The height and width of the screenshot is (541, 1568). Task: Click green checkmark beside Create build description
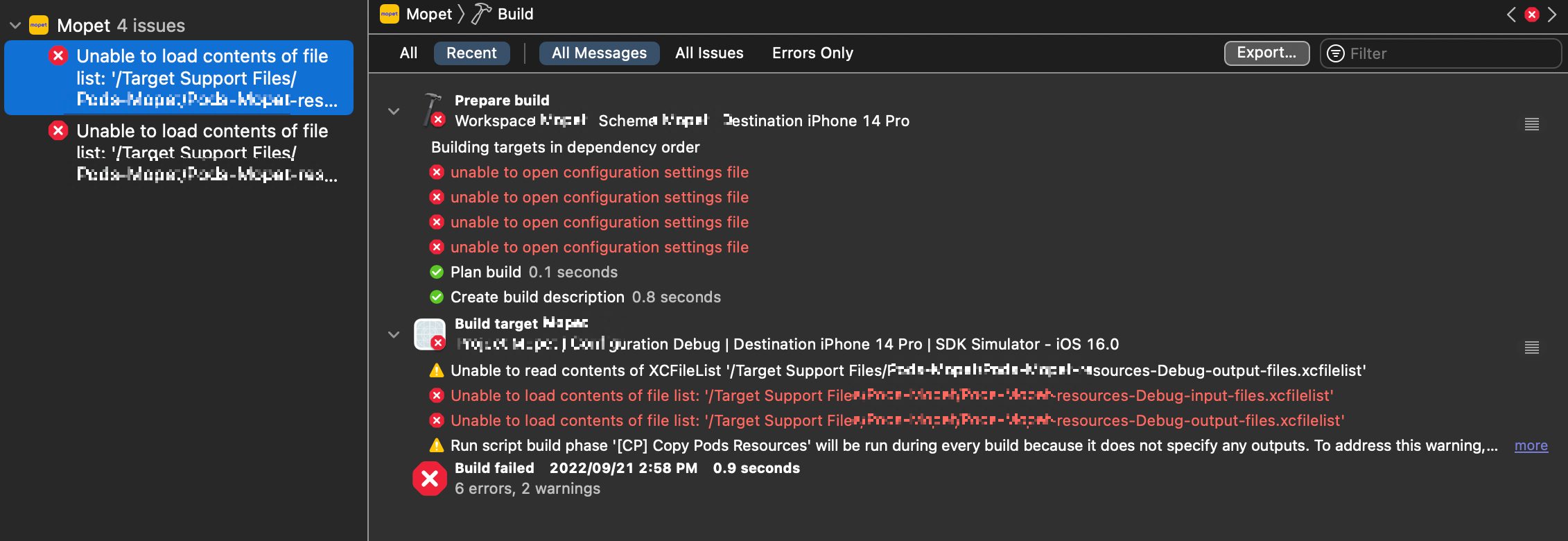coord(437,297)
